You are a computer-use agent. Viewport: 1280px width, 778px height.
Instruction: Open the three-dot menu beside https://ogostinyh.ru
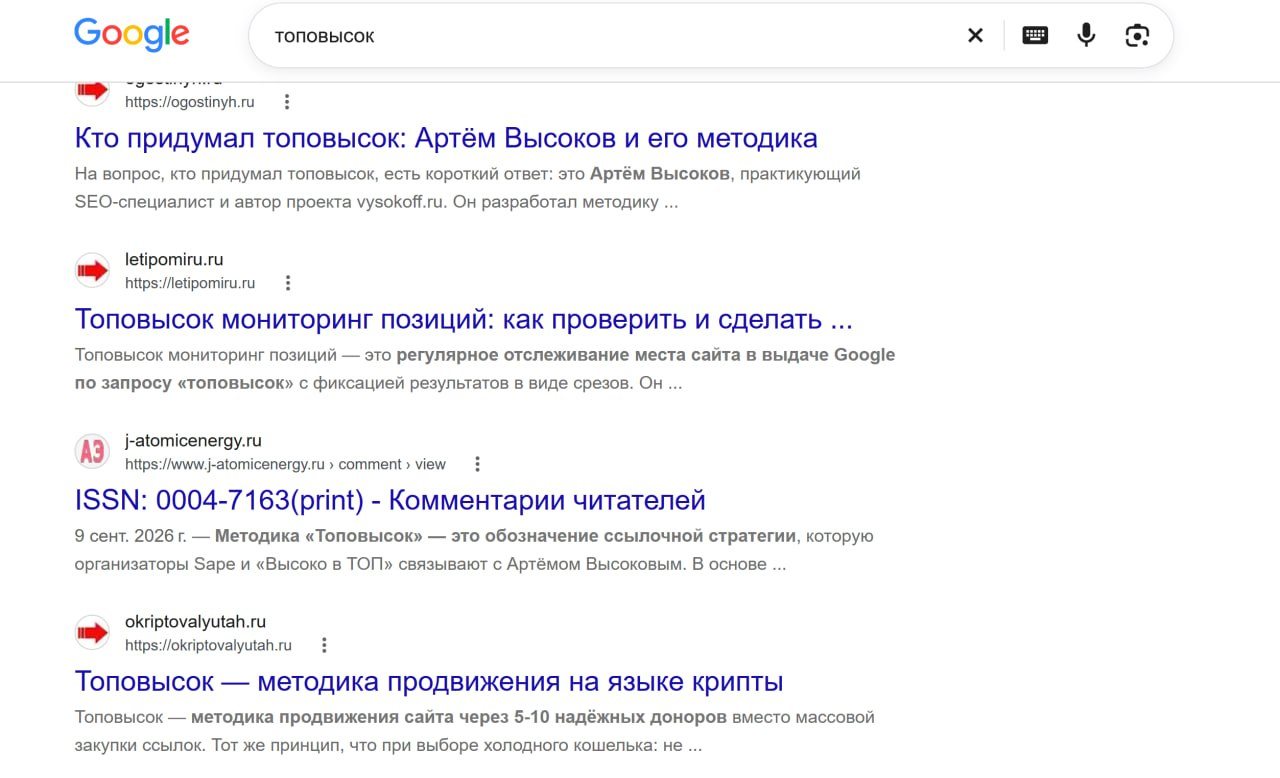coord(287,102)
